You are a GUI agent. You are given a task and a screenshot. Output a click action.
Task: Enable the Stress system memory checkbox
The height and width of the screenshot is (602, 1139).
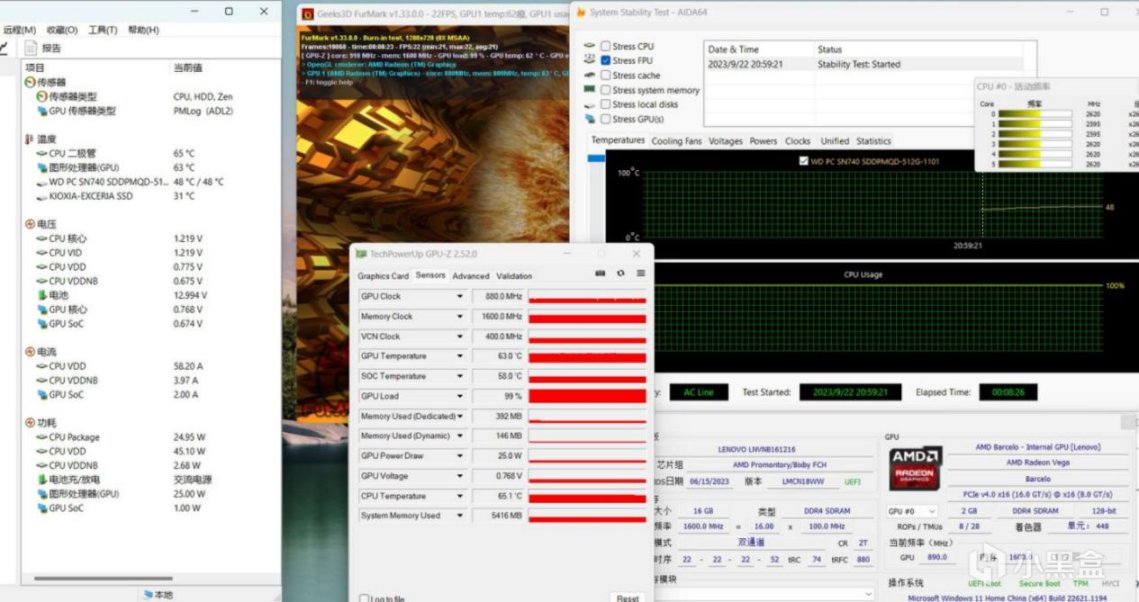coord(605,90)
